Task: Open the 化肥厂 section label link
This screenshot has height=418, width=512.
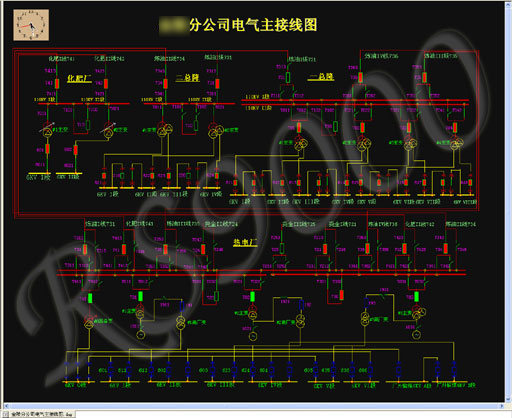Action: click(x=79, y=78)
